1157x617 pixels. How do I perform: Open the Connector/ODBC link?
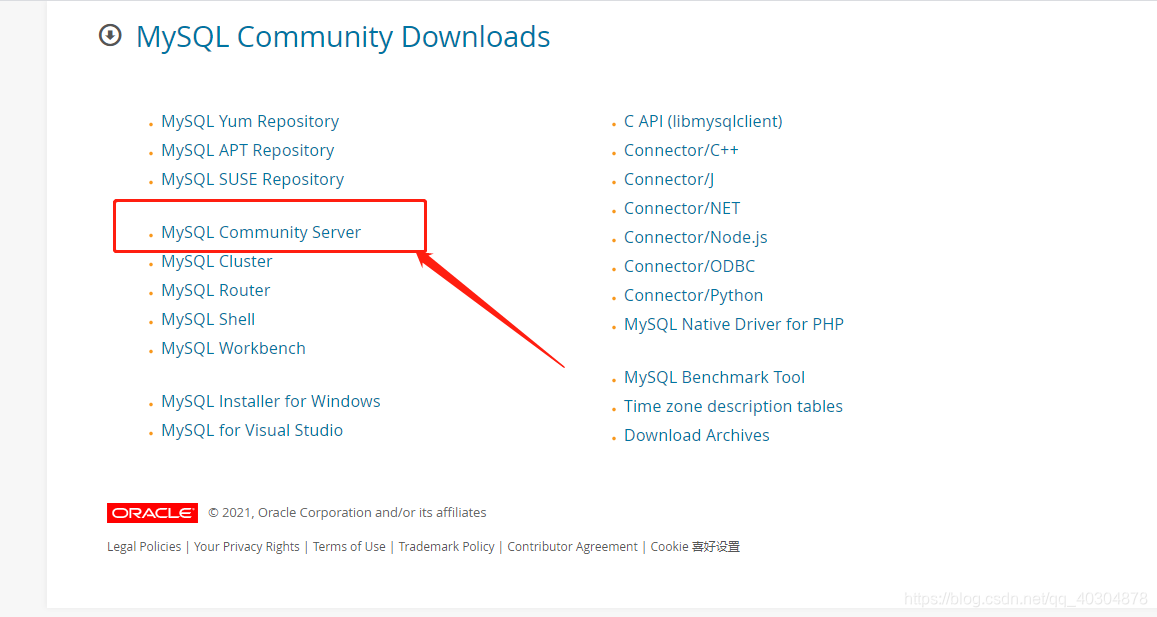click(689, 266)
